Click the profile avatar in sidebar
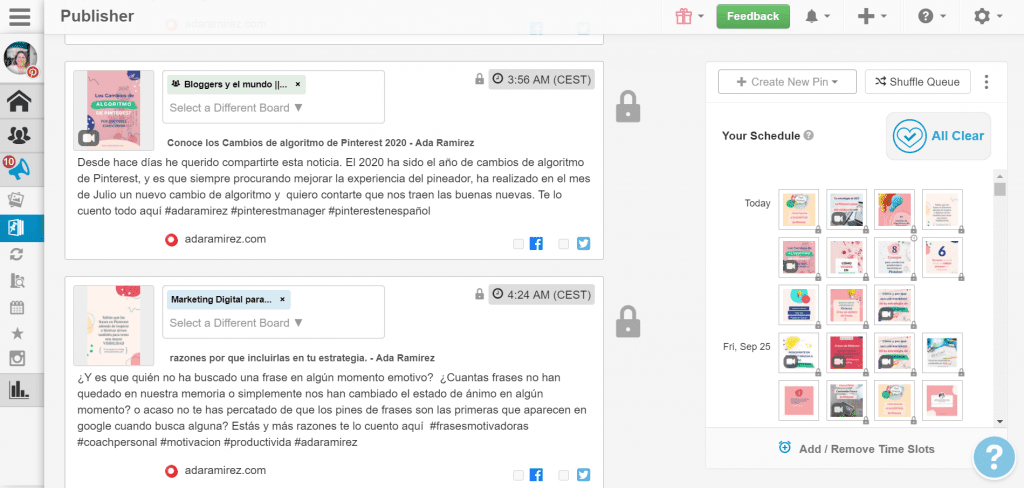1024x488 pixels. click(x=21, y=59)
